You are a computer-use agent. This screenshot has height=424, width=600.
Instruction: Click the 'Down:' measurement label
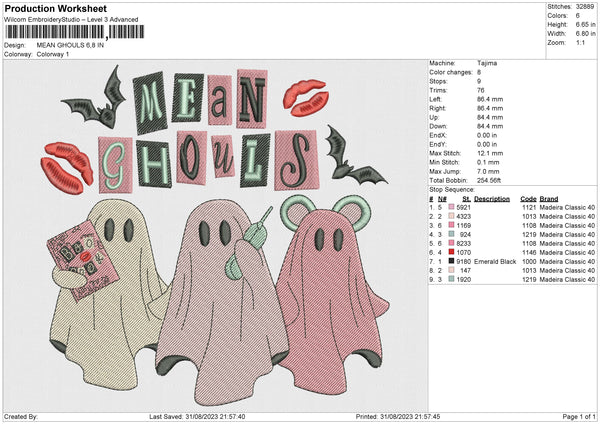[x=438, y=126]
